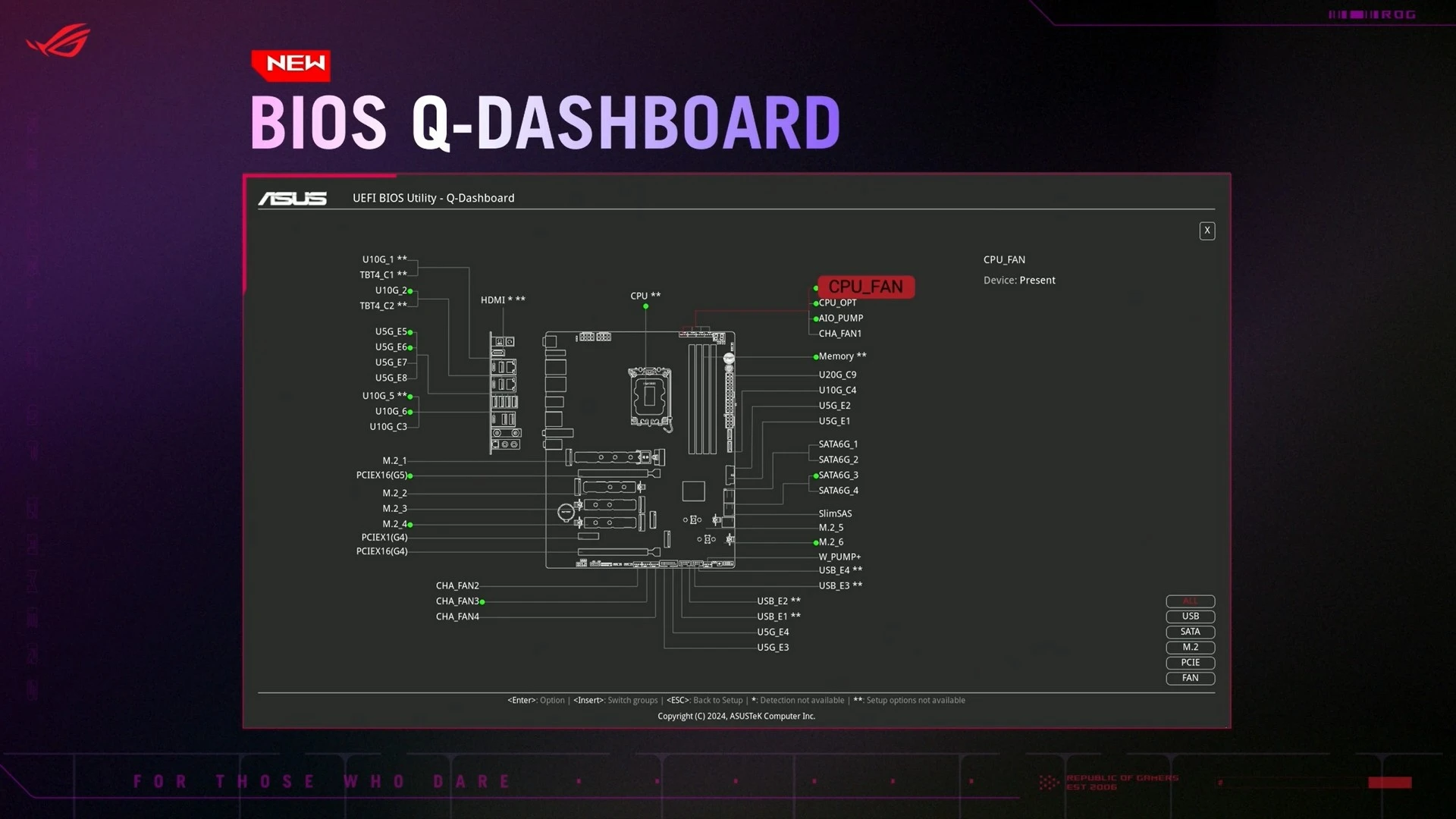Click the rear I/O panel graphic

[x=504, y=393]
